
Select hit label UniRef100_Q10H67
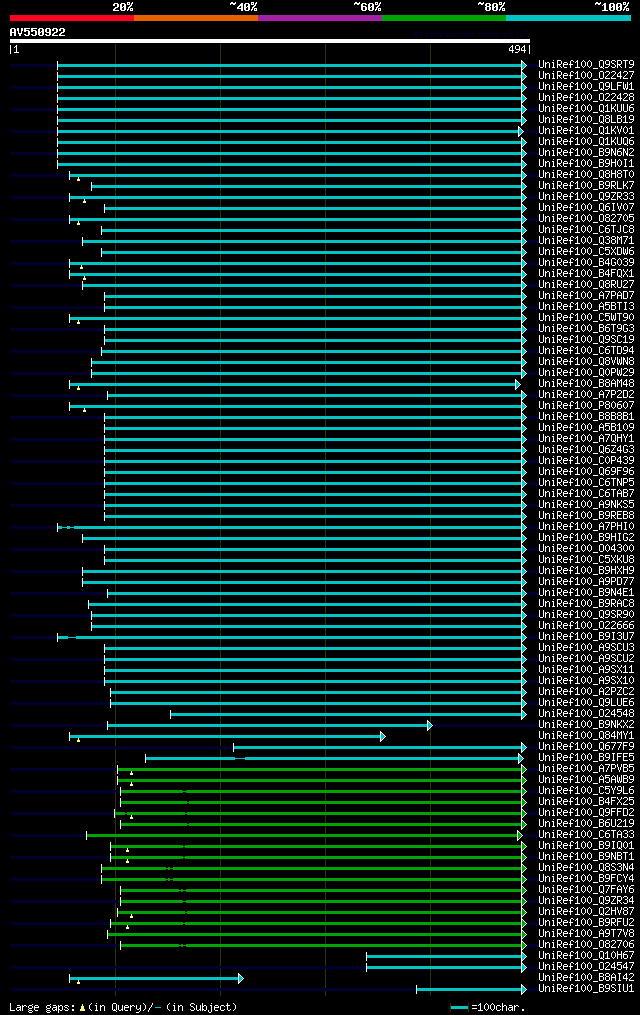pyautogui.click(x=586, y=956)
